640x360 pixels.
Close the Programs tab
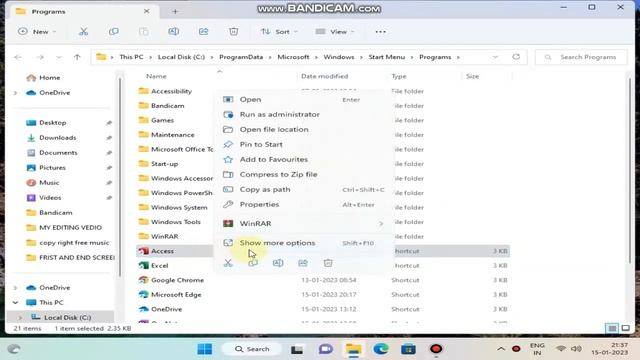(x=147, y=11)
